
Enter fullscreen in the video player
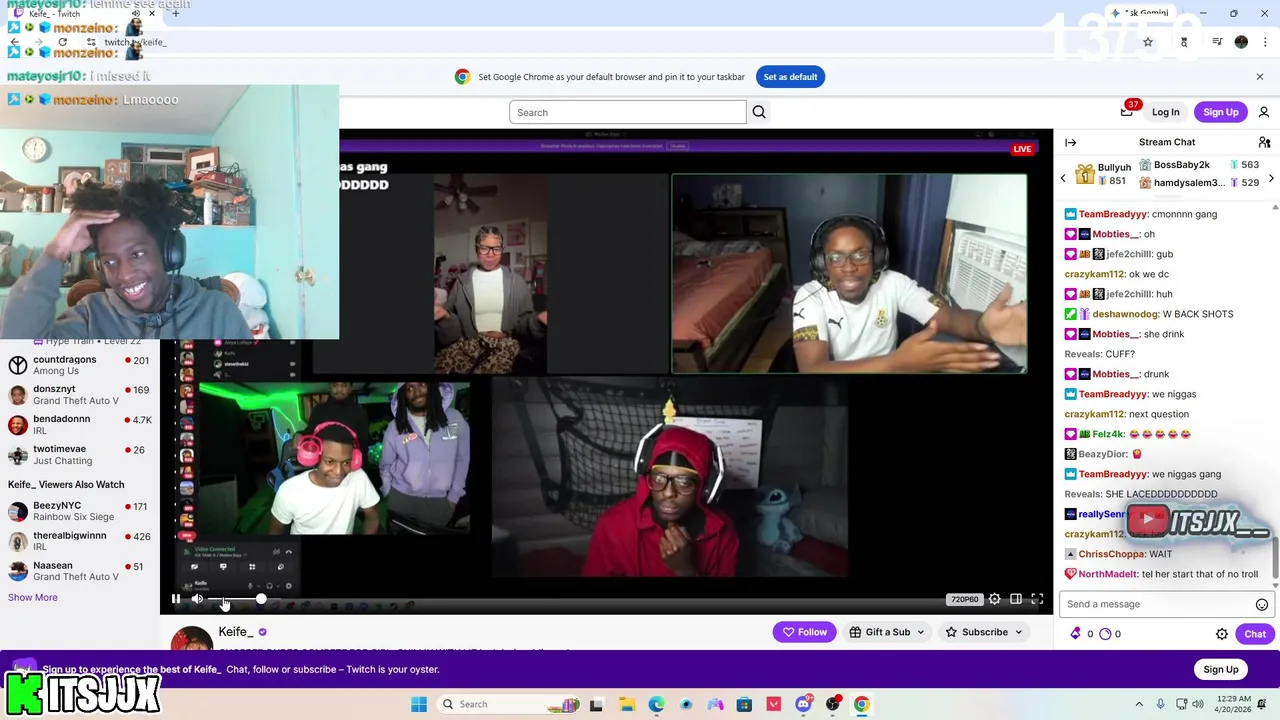(x=1037, y=599)
